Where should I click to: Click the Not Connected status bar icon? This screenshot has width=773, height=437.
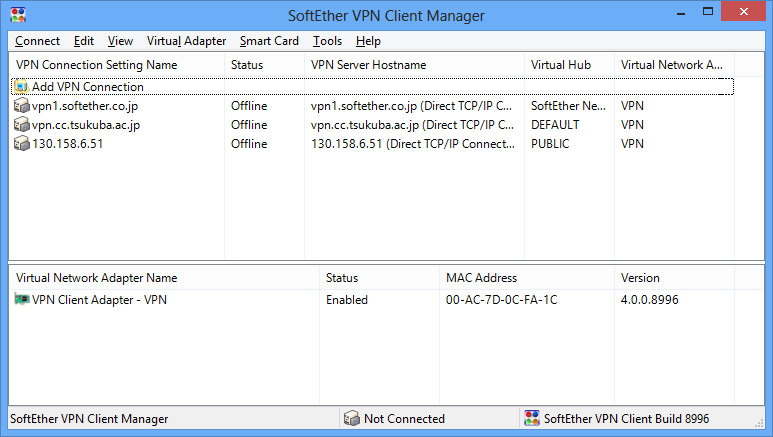351,419
